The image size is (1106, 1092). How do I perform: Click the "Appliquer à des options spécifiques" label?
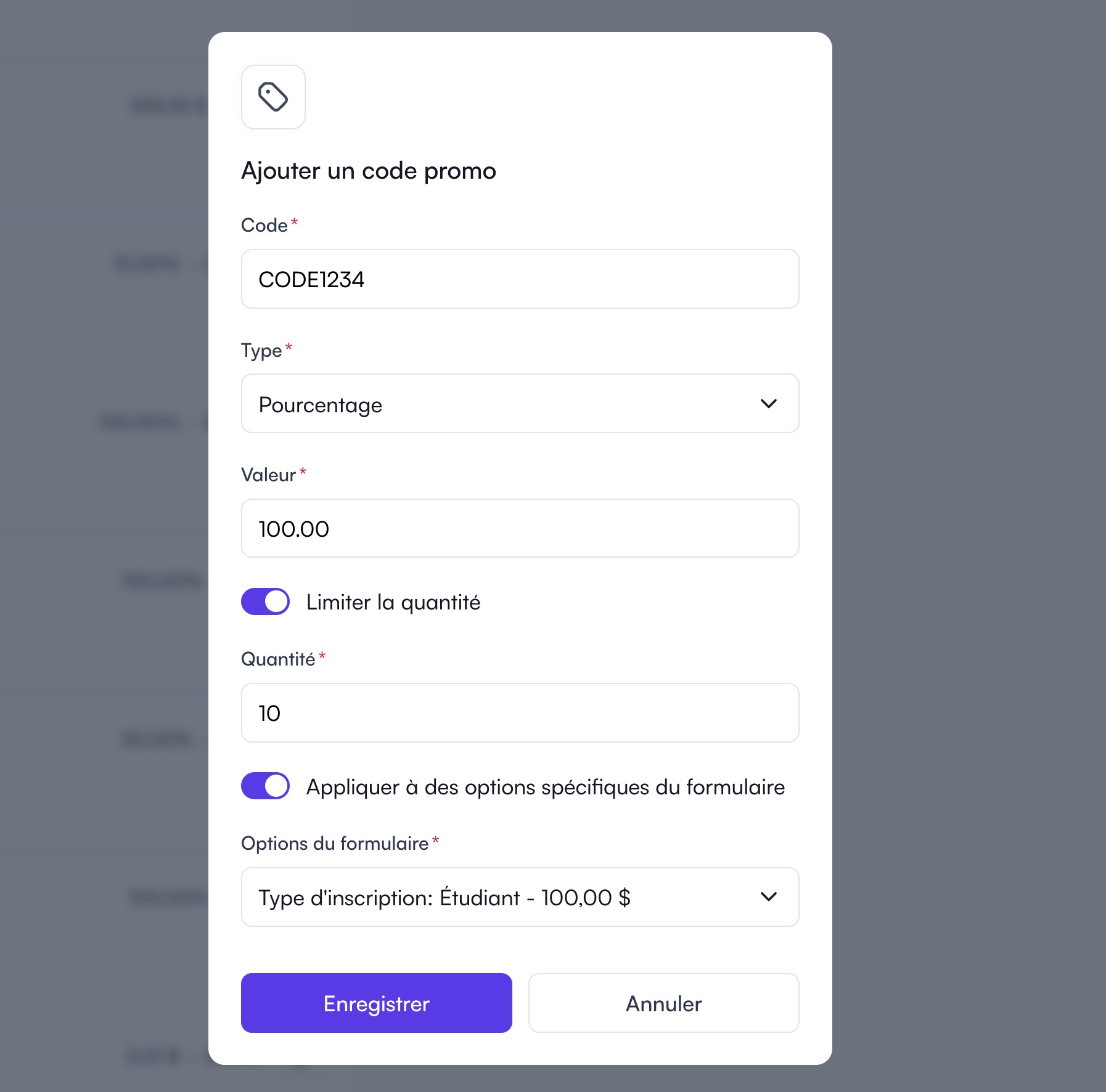point(545,787)
